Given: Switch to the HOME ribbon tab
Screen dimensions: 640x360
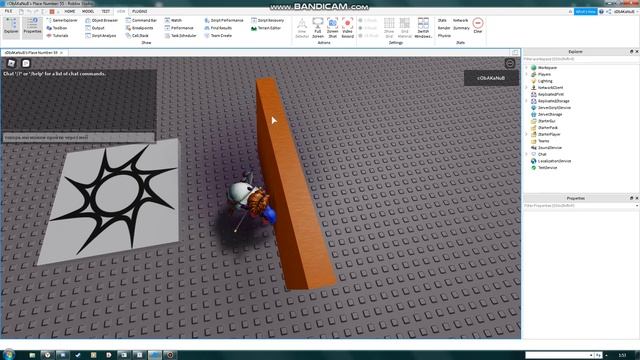Looking at the screenshot, I should (70, 11).
